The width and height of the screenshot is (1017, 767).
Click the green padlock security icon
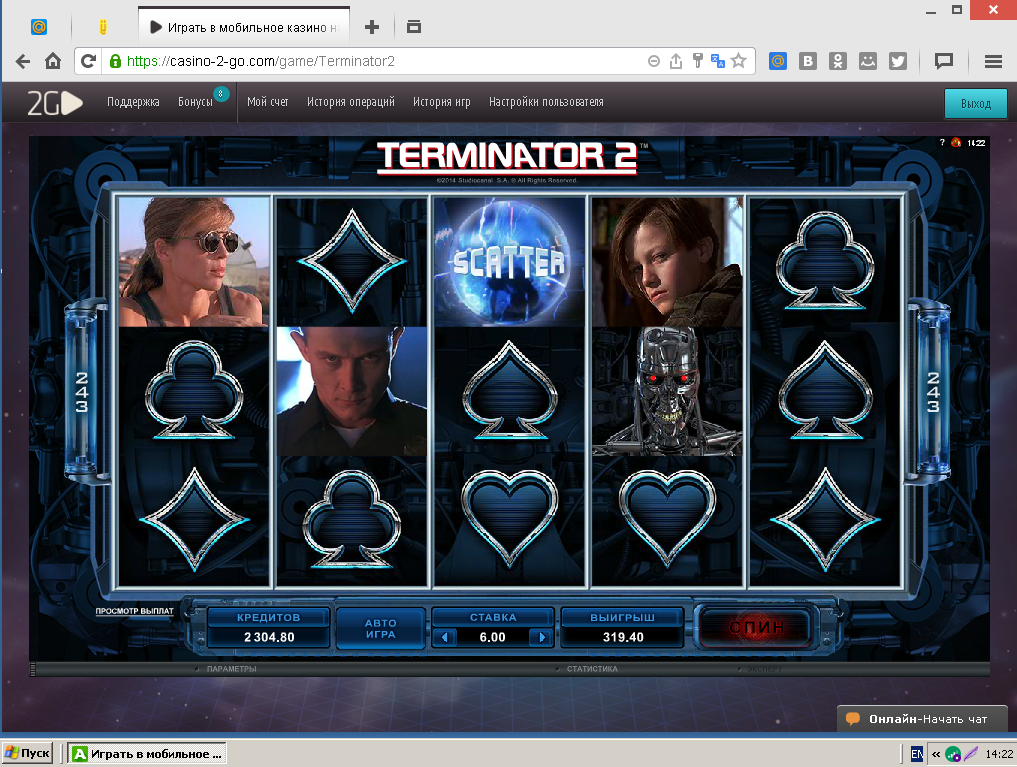[x=115, y=61]
